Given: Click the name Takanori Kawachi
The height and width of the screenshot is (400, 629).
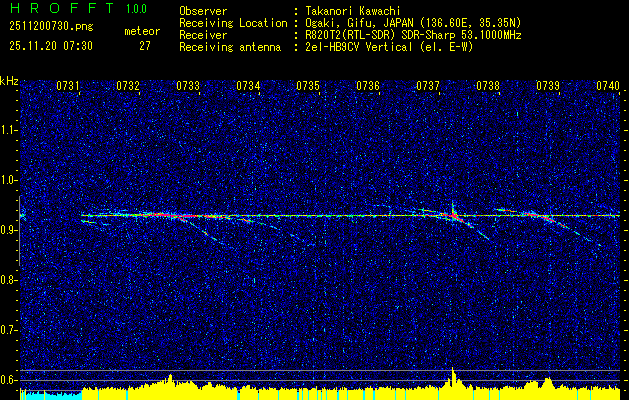Looking at the screenshot, I should 353,11.
